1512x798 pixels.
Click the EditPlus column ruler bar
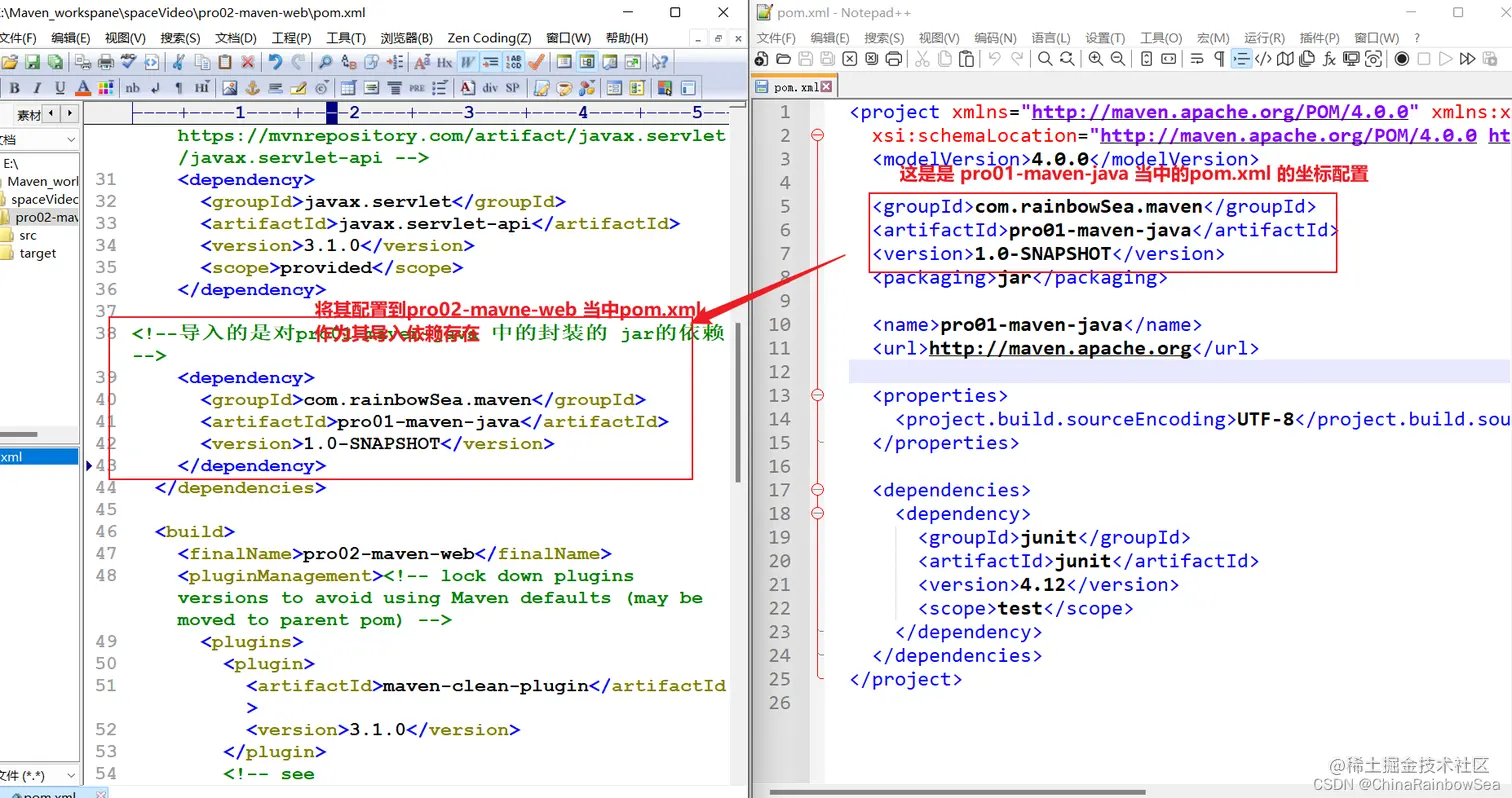click(430, 113)
